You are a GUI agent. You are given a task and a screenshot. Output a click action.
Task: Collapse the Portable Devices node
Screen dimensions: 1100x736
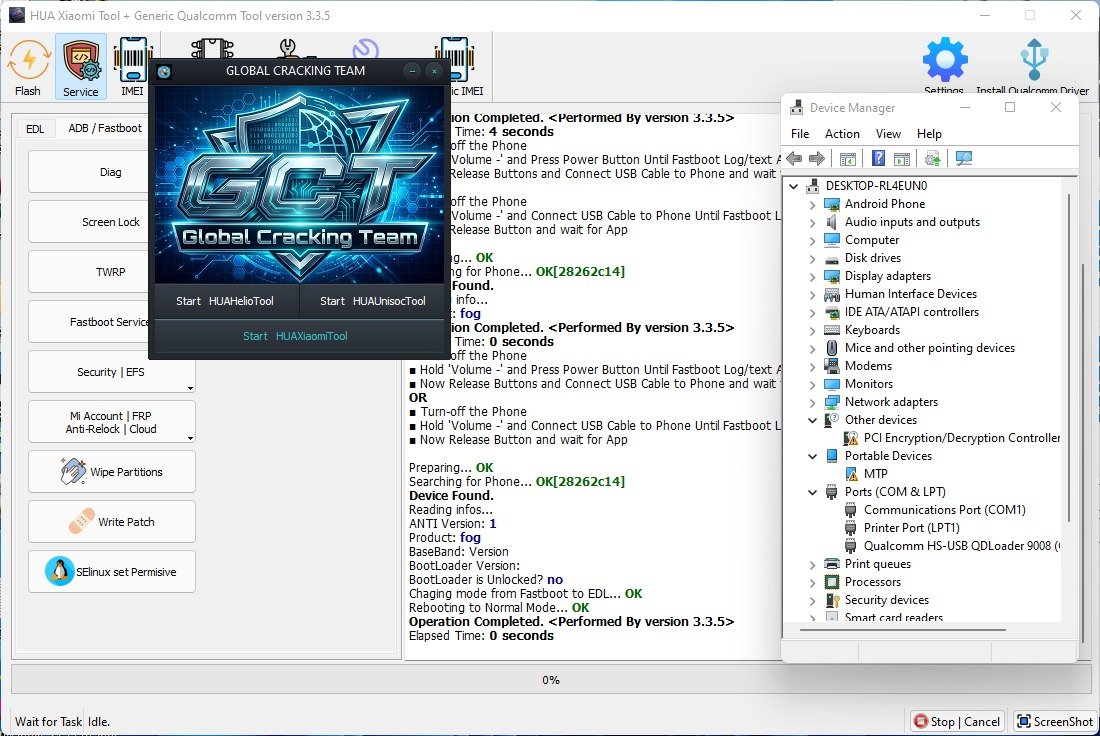click(812, 456)
